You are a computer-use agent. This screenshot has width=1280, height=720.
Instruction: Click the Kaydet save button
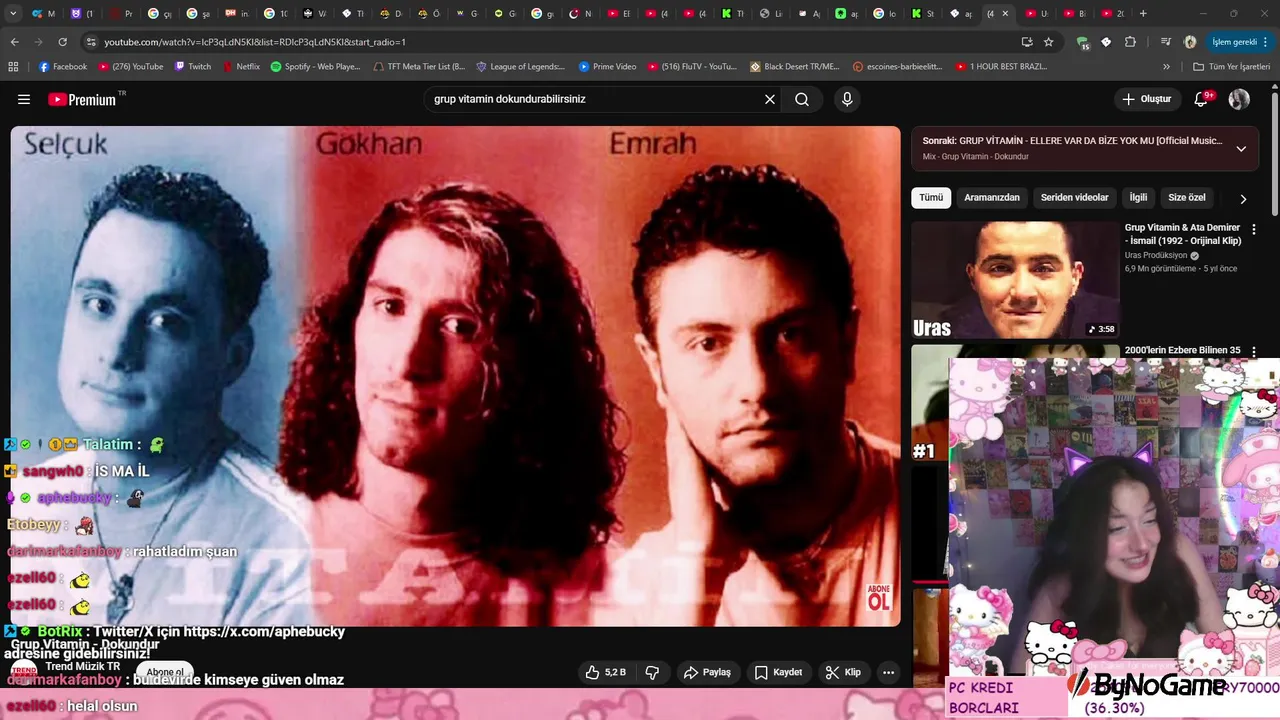(x=778, y=672)
